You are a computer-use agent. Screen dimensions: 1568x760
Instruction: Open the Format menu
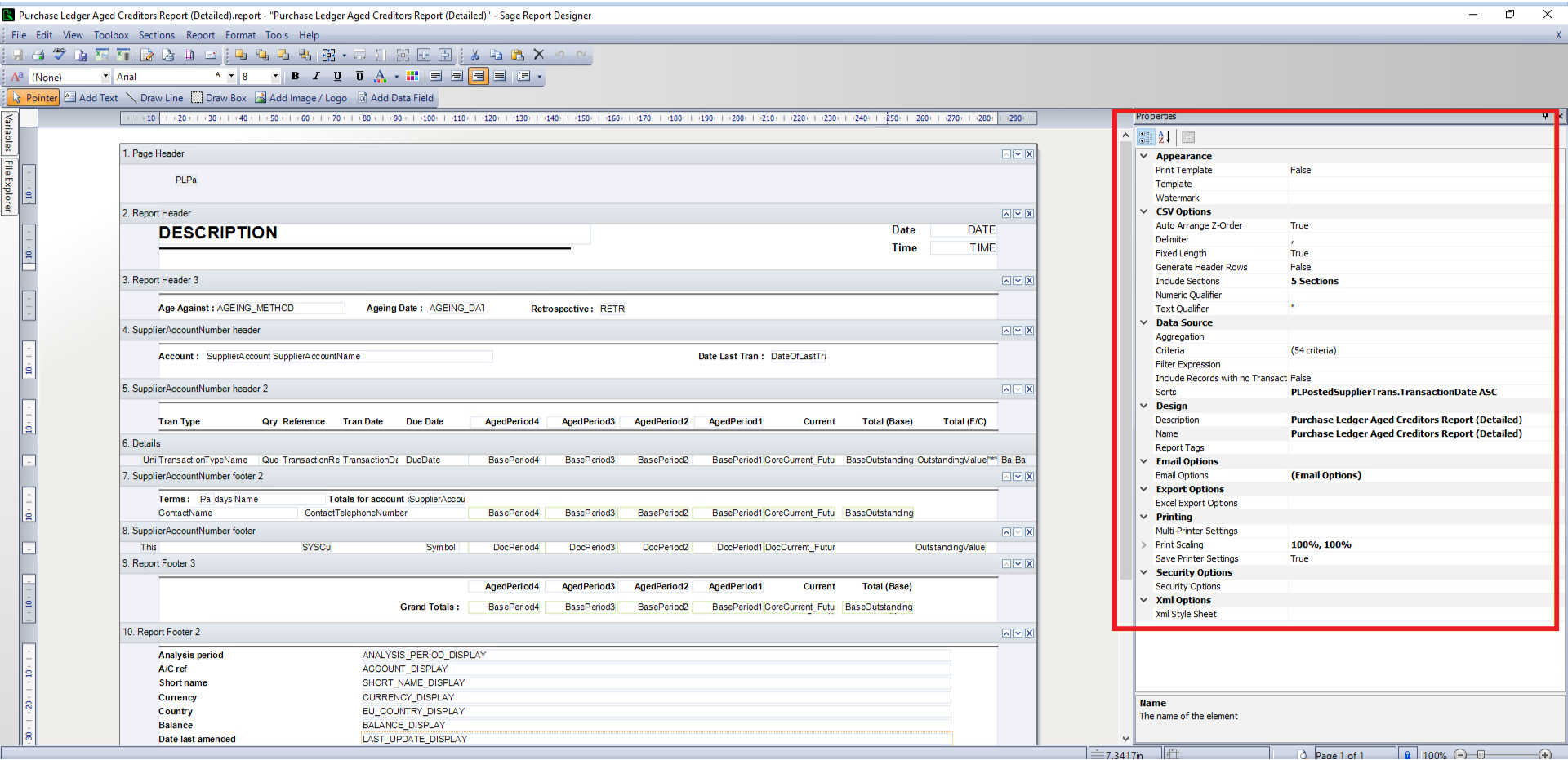pos(240,35)
